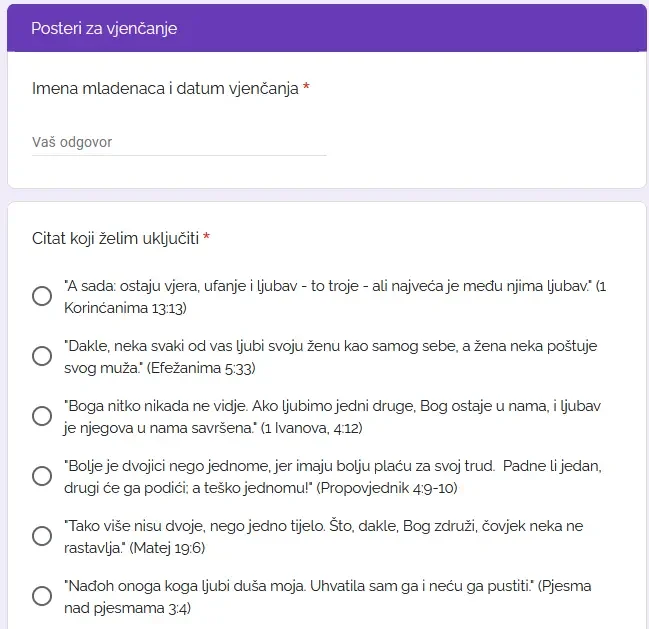Click 'rastavlja.' (Matej 19:6) on the second line
This screenshot has width=649, height=629.
click(x=135, y=548)
